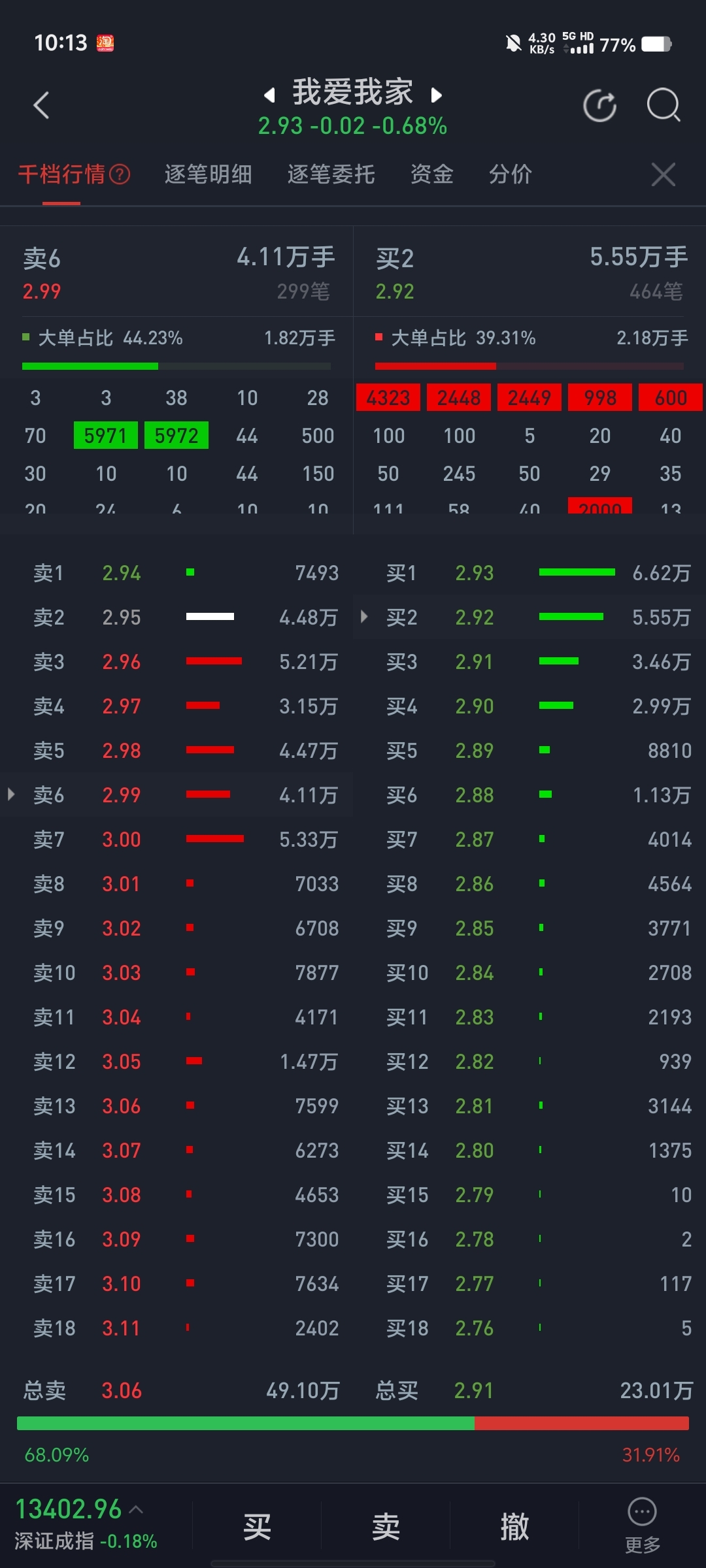Tap the battery indicator in status bar
Screen dimensions: 706x1568
coord(656,44)
